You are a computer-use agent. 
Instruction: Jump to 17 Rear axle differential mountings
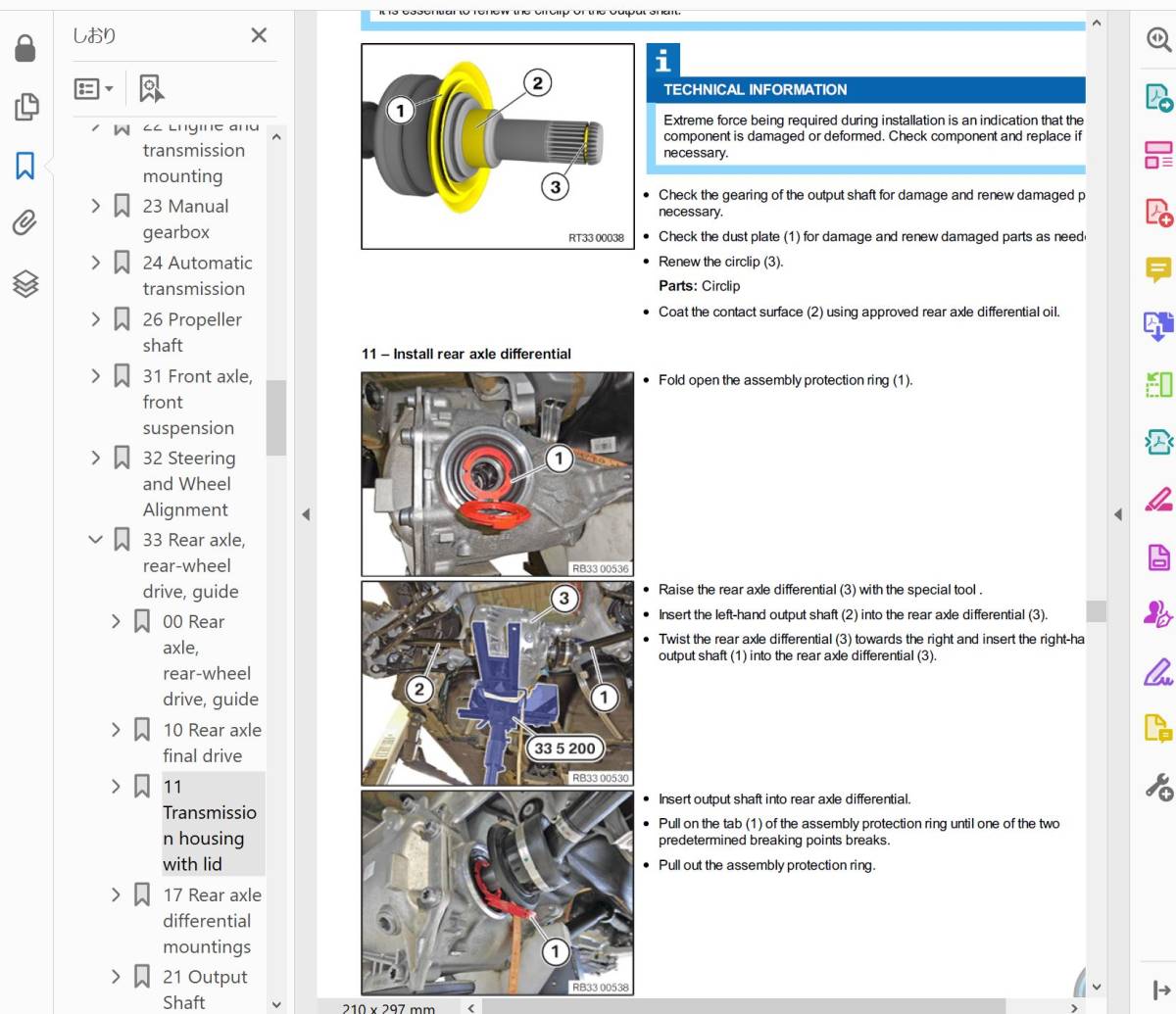pyautogui.click(x=213, y=921)
